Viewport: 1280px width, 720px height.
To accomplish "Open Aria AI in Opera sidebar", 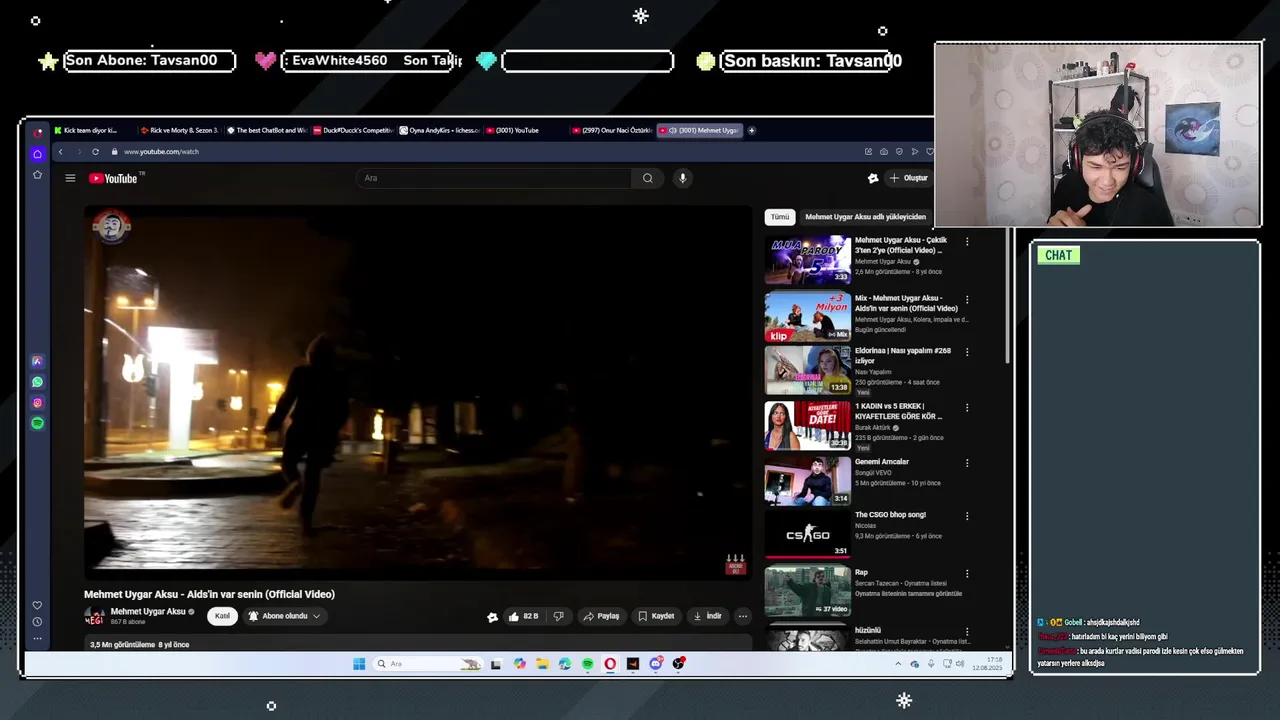I will click(37, 361).
